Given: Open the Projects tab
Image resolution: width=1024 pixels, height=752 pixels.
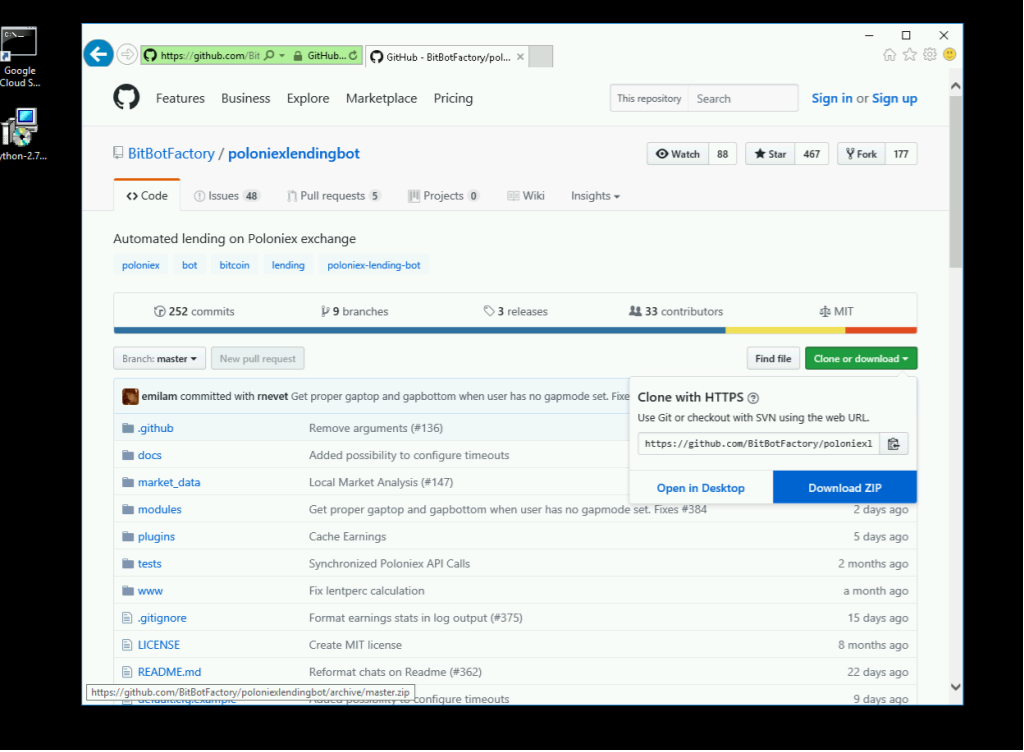Looking at the screenshot, I should tap(443, 196).
